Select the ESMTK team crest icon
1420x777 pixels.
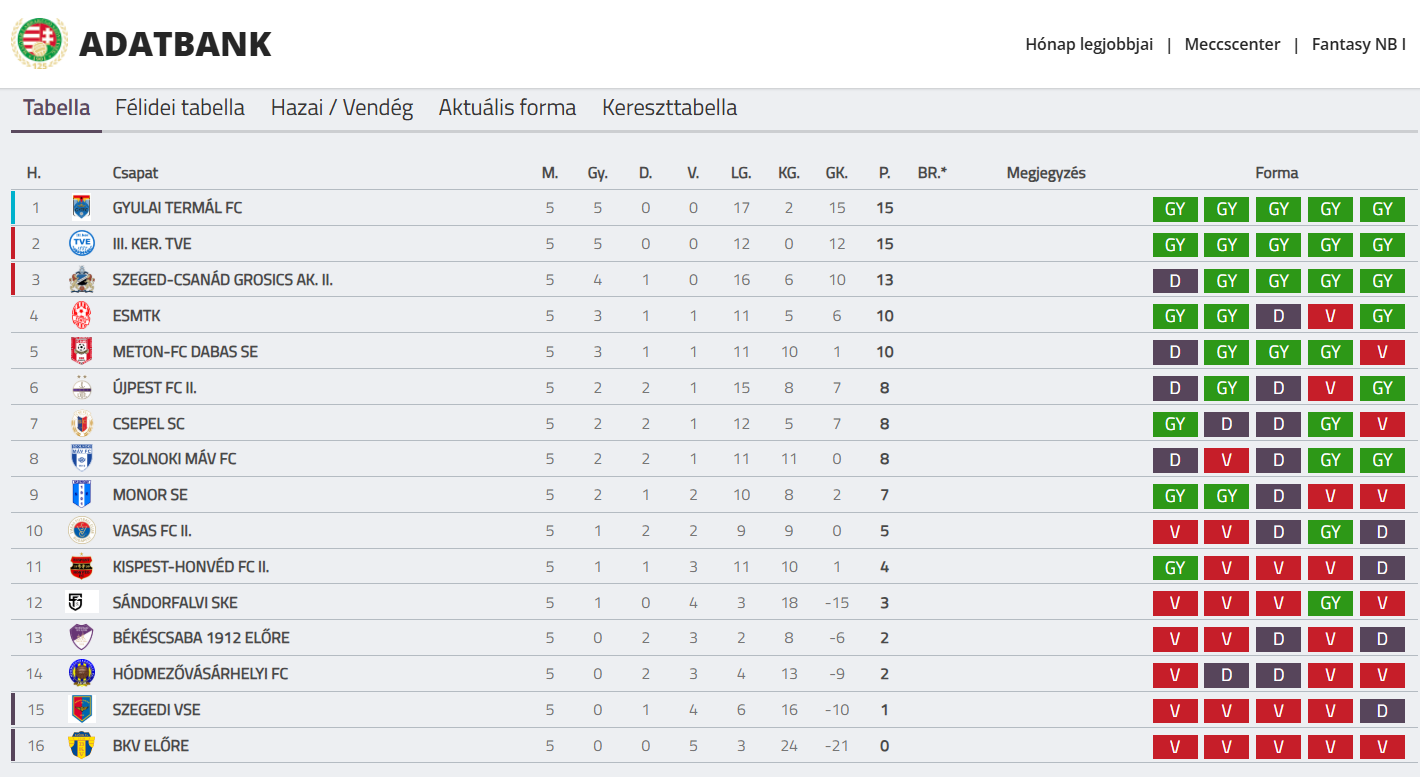82,316
